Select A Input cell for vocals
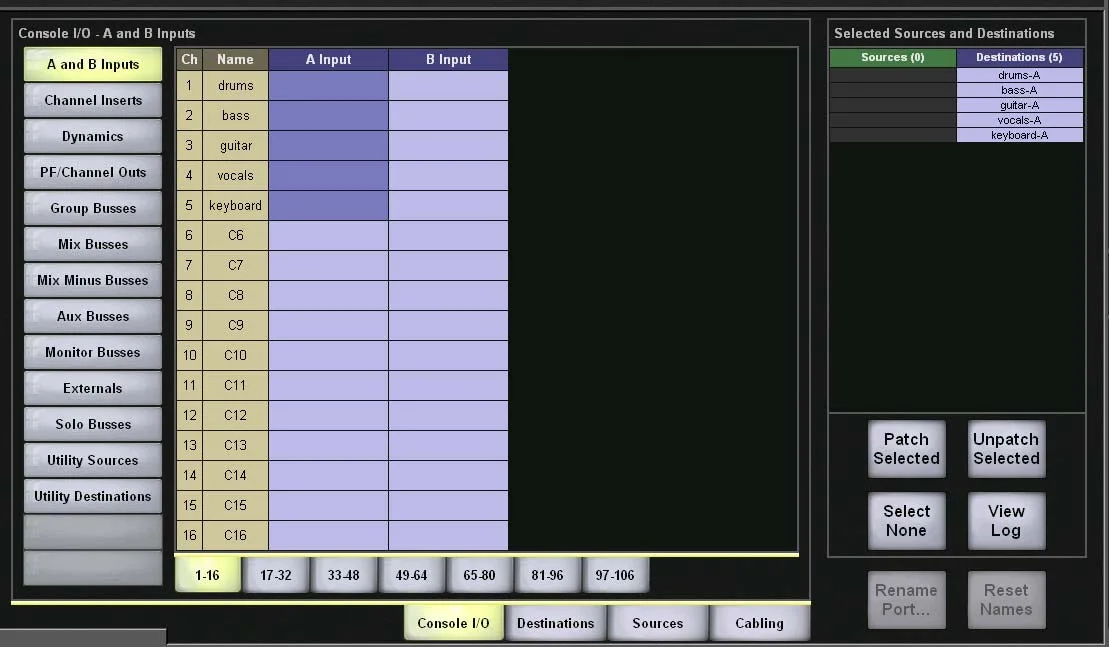Image resolution: width=1109 pixels, height=647 pixels. click(x=328, y=175)
